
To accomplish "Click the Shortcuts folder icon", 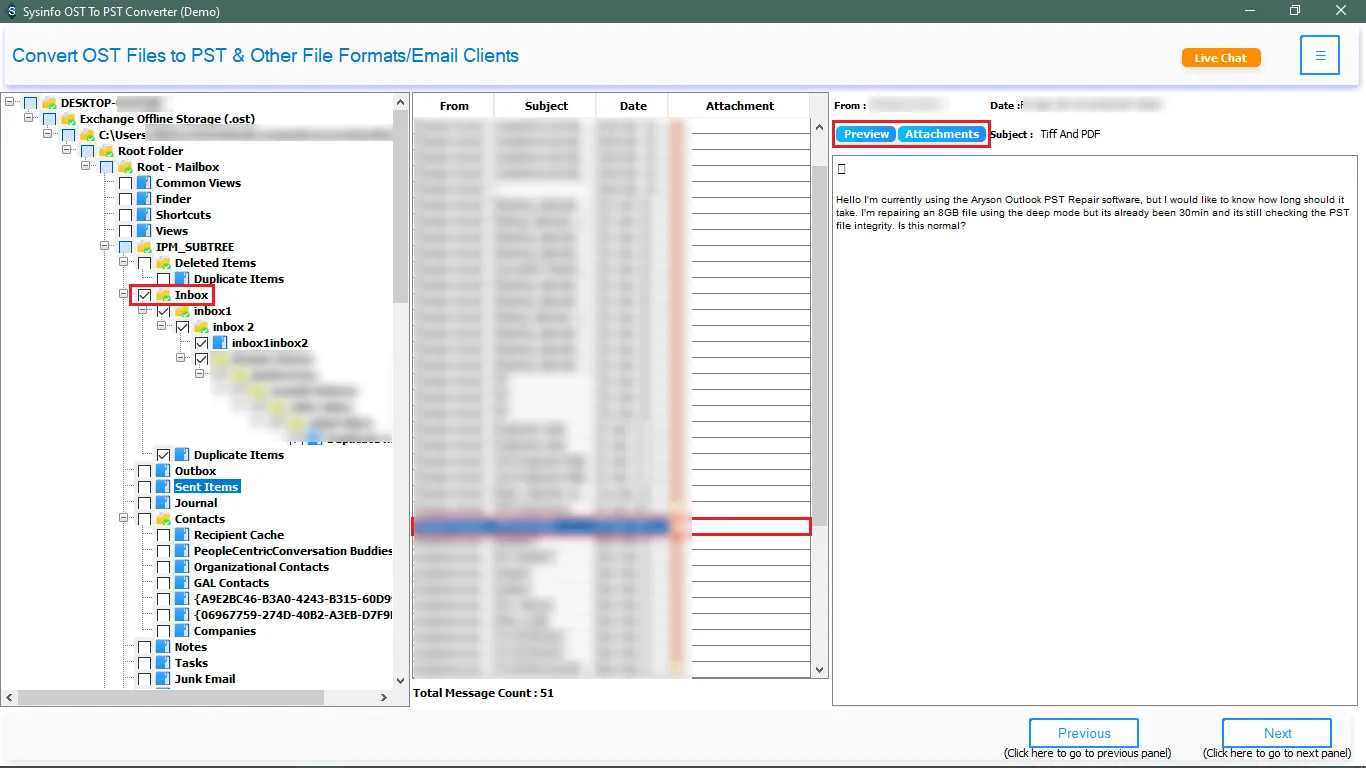I will pyautogui.click(x=144, y=215).
